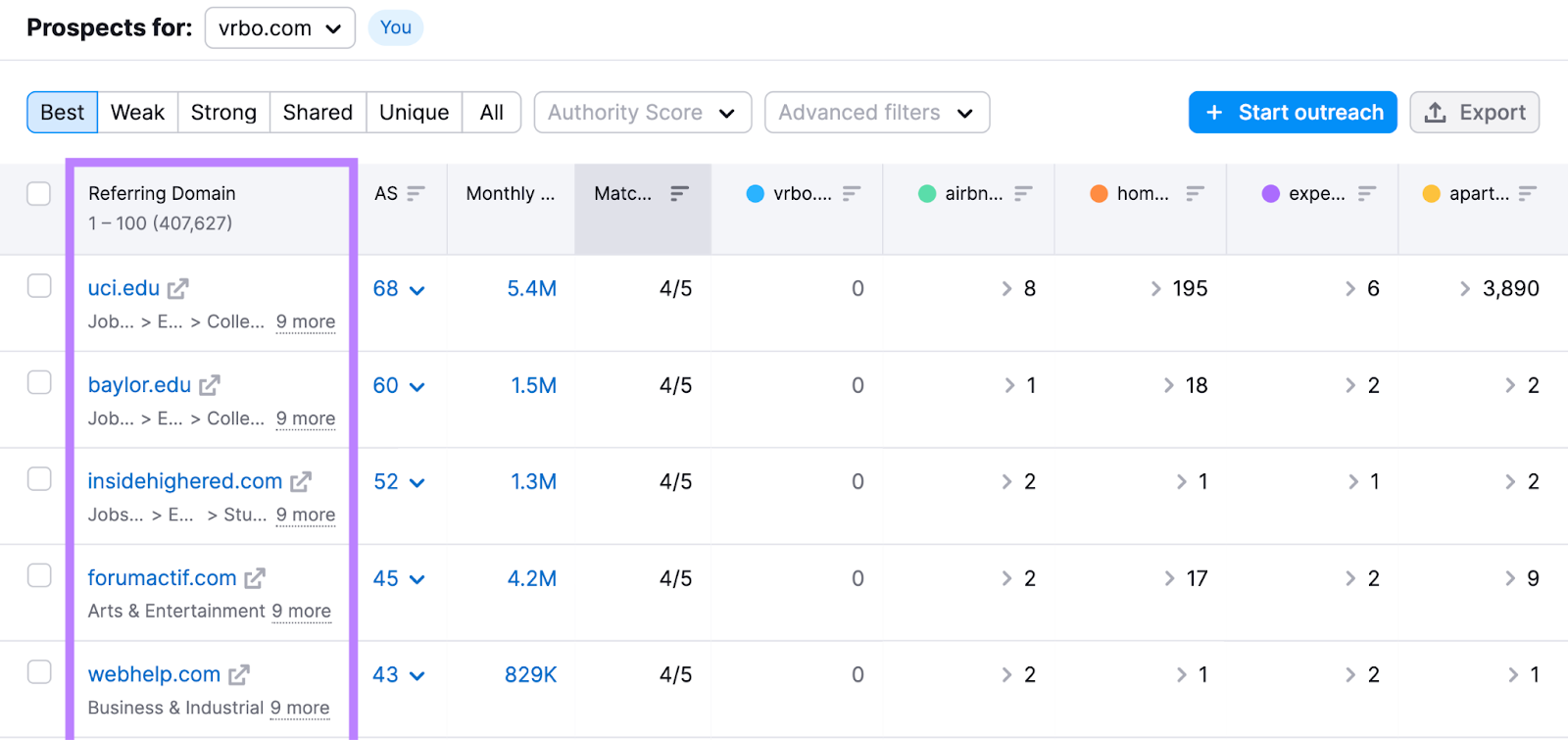Open uci.edu external link icon
Image resolution: width=1568 pixels, height=740 pixels.
click(177, 289)
